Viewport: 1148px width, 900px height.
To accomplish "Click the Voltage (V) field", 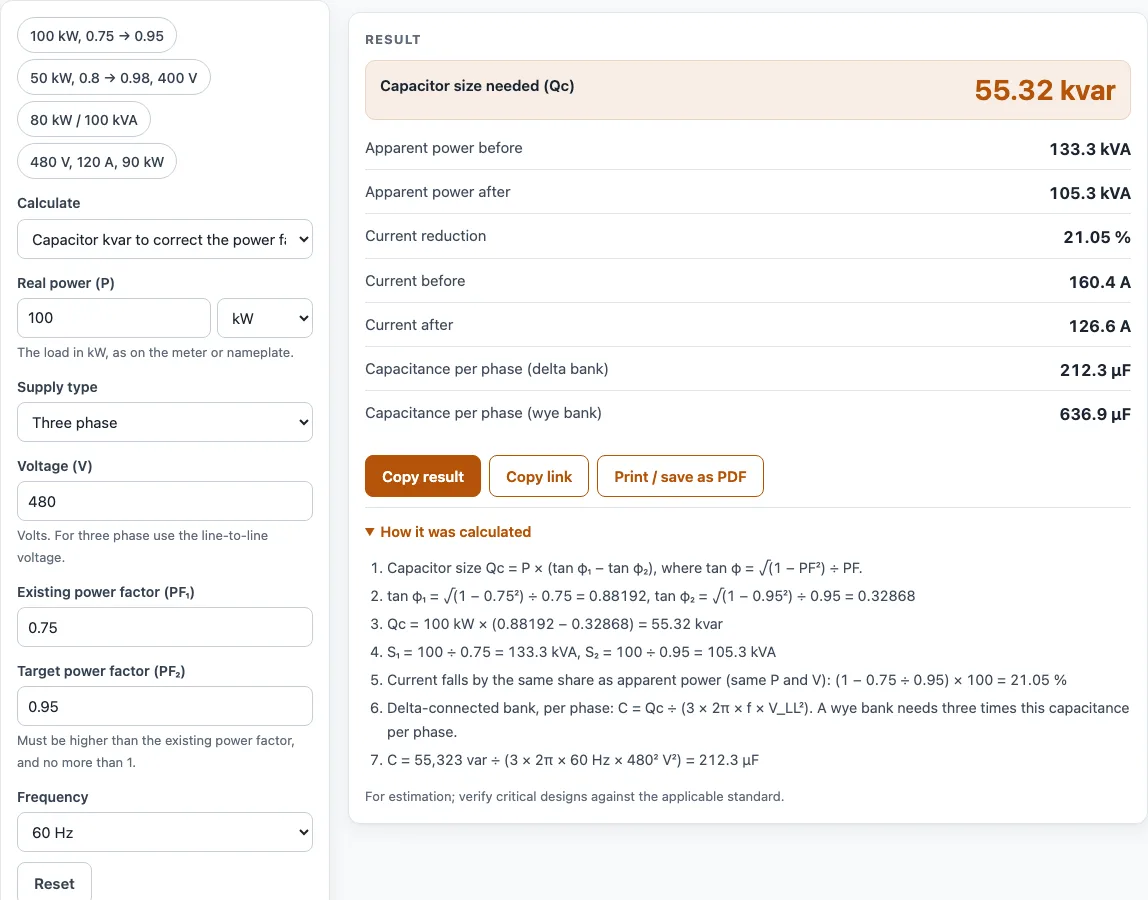I will [x=165, y=501].
